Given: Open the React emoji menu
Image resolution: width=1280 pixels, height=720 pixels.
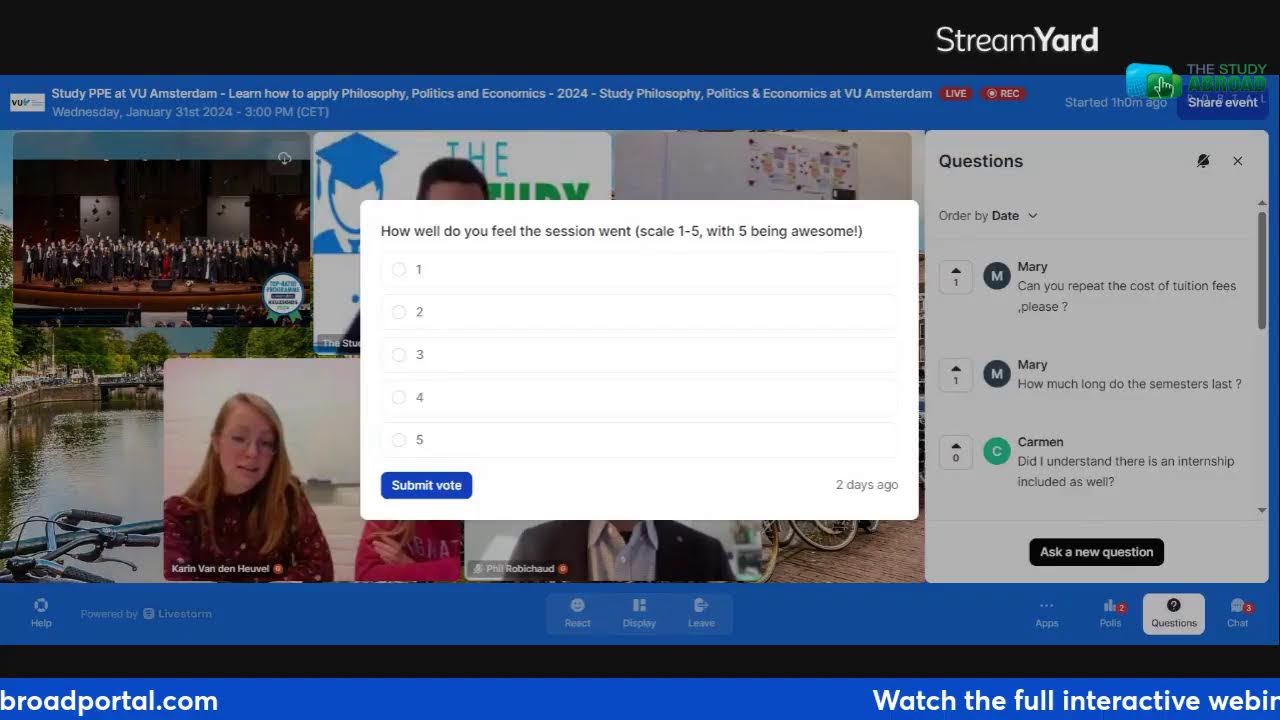Looking at the screenshot, I should [x=577, y=613].
